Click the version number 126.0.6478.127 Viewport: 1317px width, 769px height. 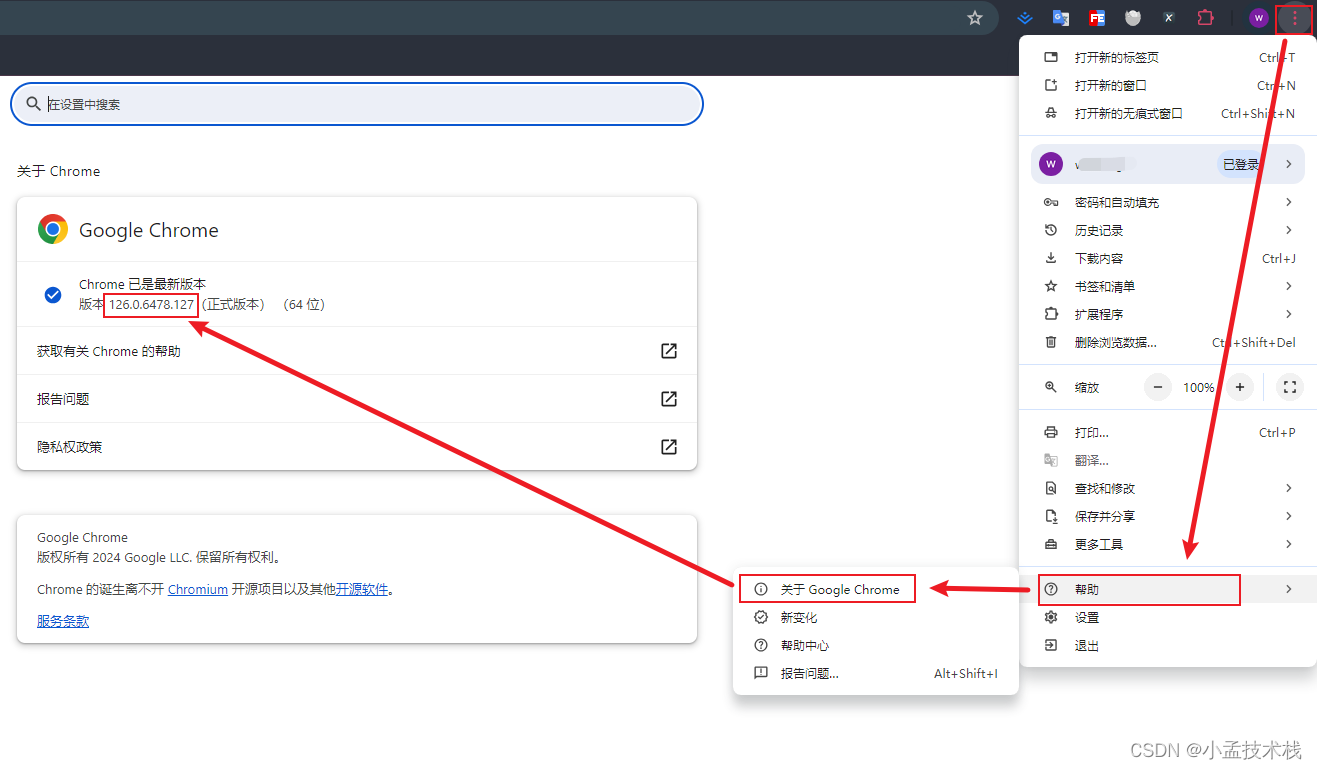click(x=151, y=304)
